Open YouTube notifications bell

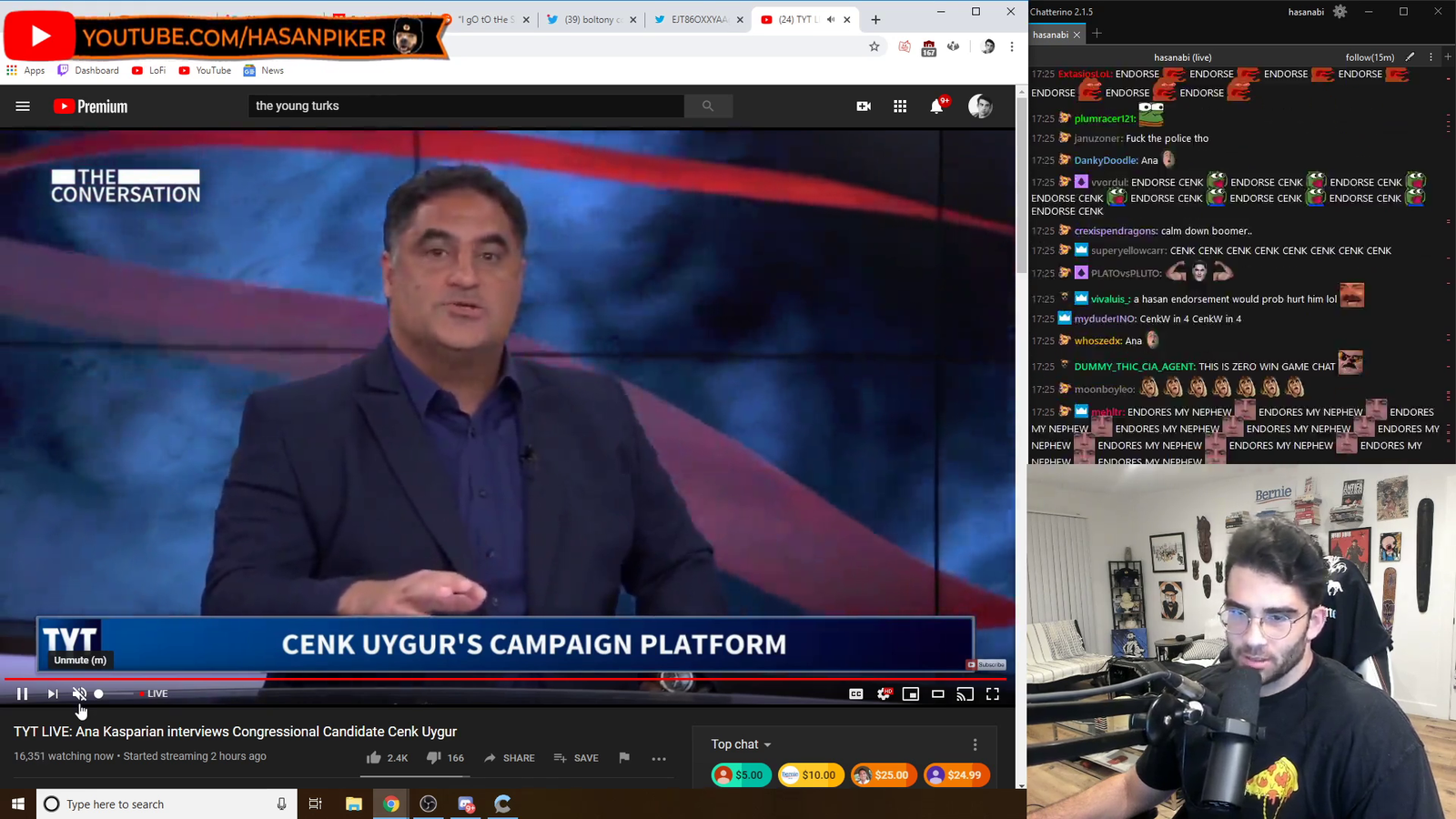click(936, 106)
